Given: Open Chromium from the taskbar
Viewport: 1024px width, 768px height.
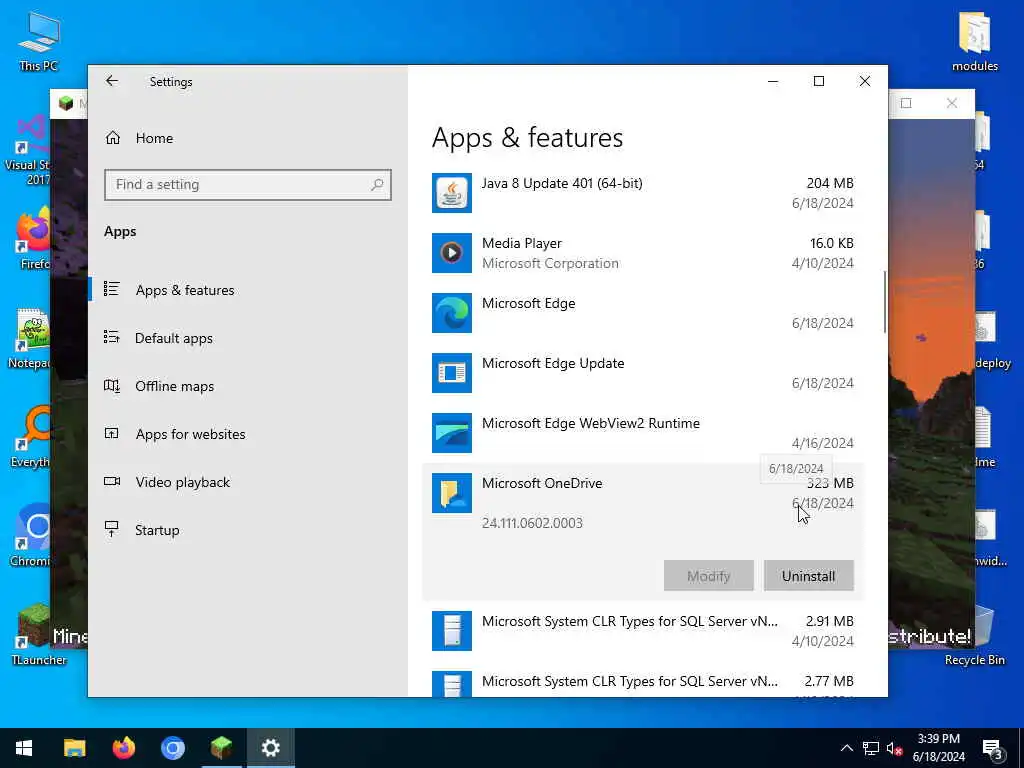Looking at the screenshot, I should pos(172,748).
